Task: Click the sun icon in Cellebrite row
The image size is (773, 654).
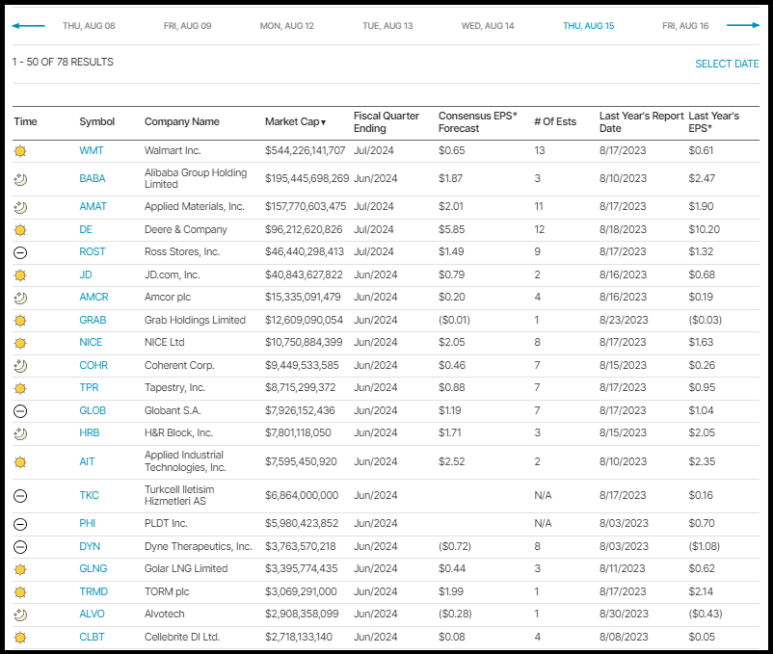Action: tap(20, 637)
